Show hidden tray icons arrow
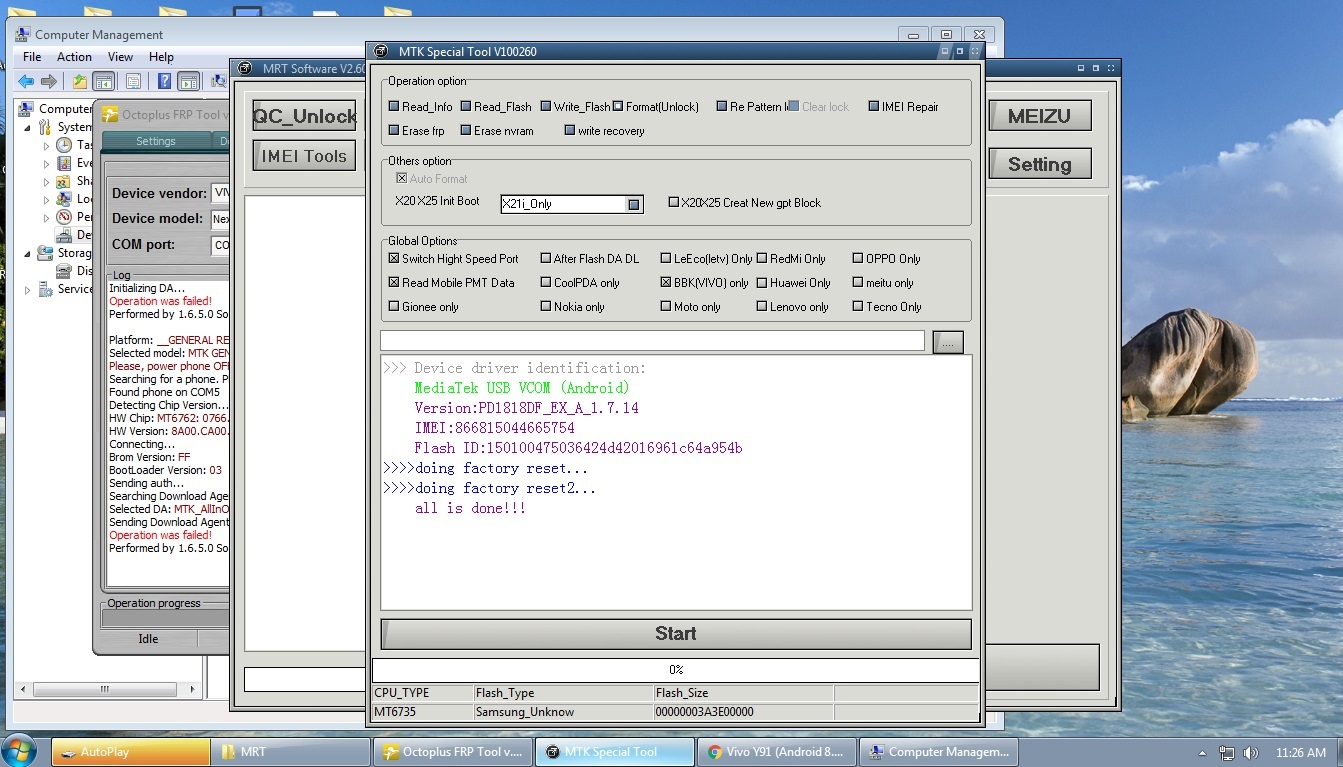The width and height of the screenshot is (1343, 767). click(1202, 753)
